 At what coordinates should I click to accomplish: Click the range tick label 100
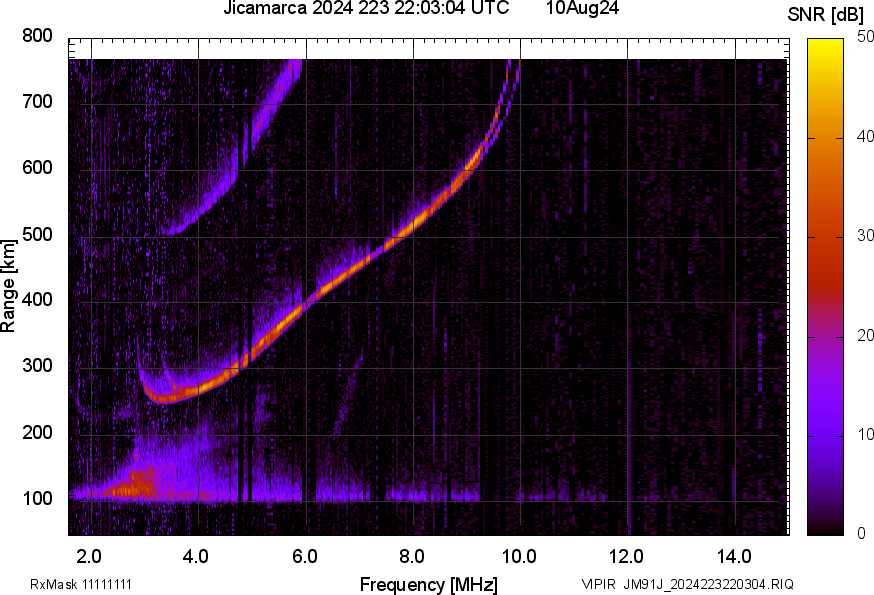(x=37, y=499)
